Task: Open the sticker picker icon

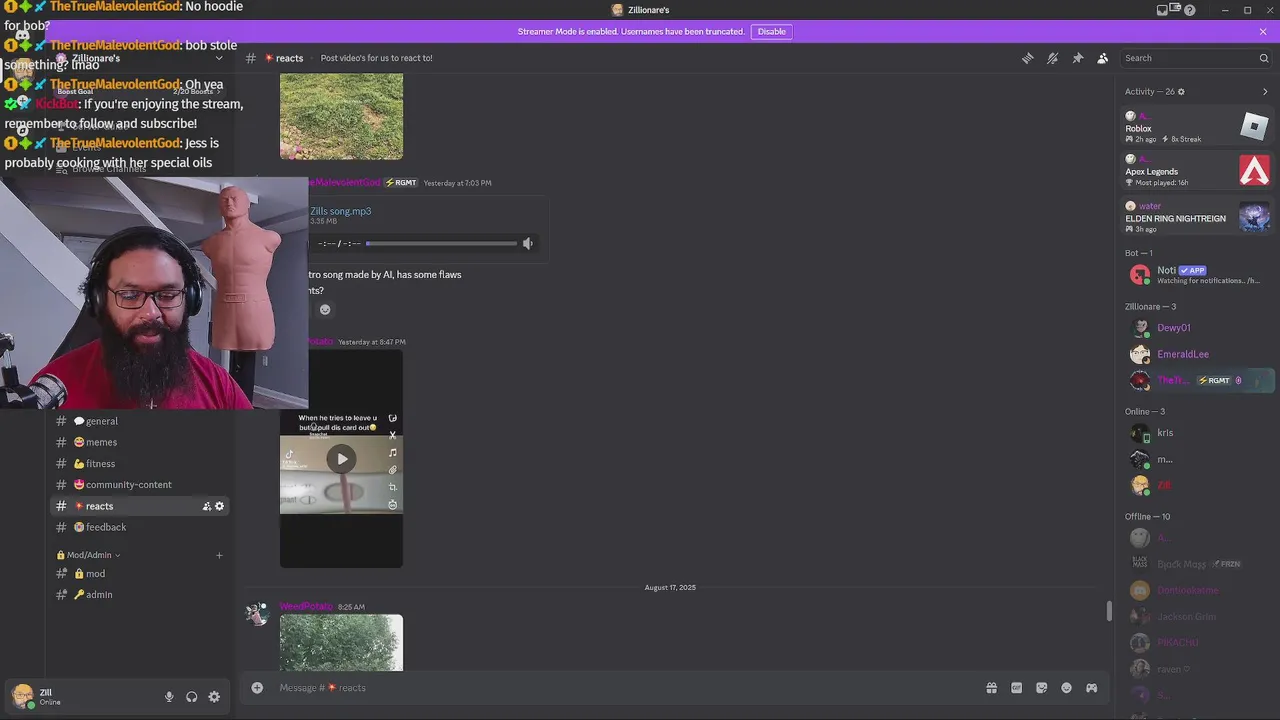Action: pyautogui.click(x=1041, y=688)
